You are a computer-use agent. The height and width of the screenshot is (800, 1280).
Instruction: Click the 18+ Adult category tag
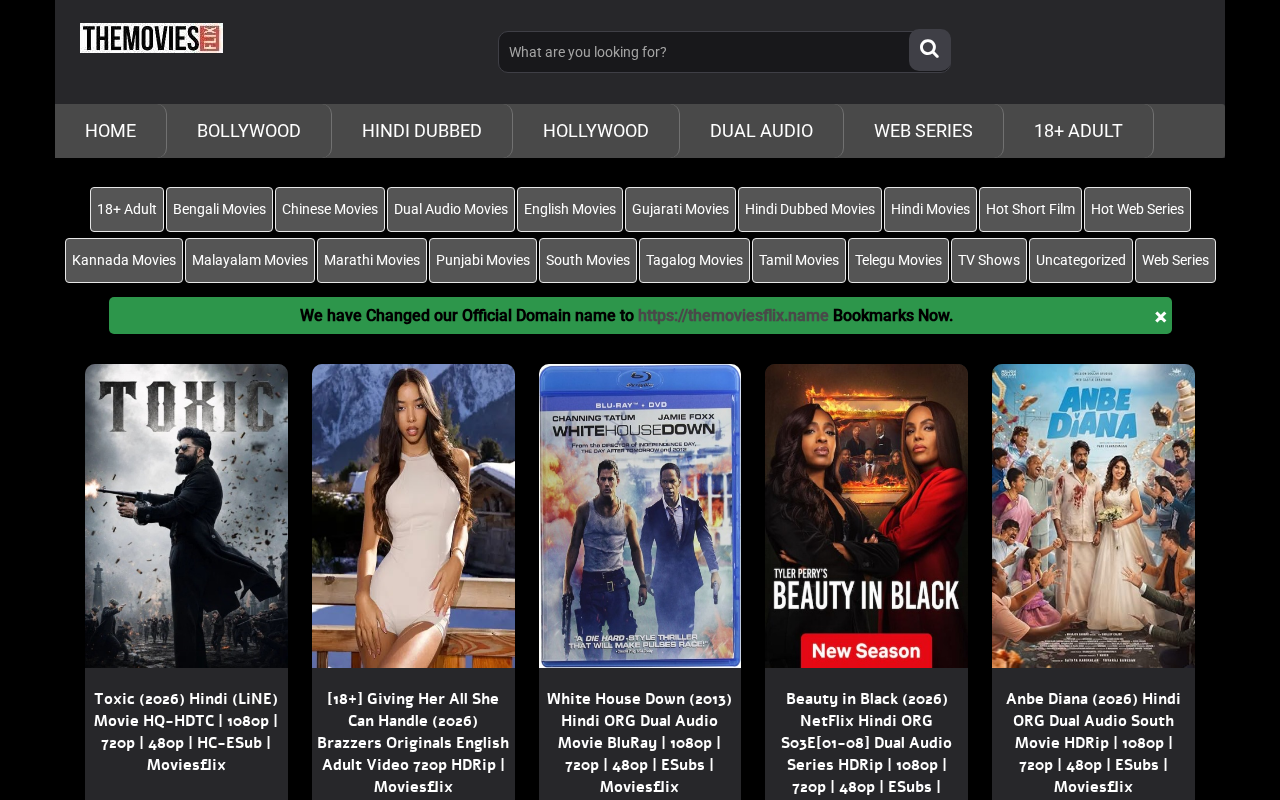pos(127,209)
